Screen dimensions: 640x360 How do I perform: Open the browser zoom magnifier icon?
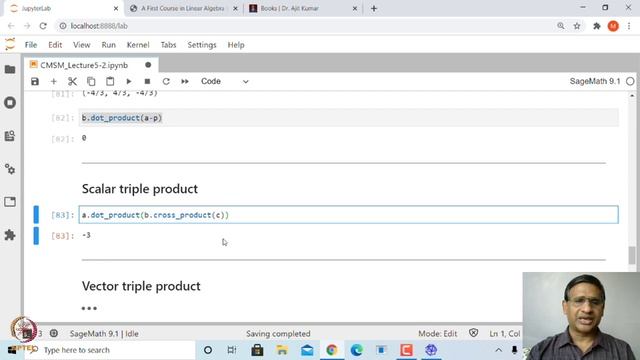(x=561, y=26)
